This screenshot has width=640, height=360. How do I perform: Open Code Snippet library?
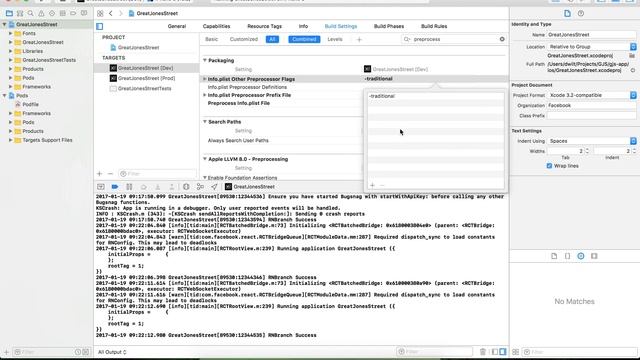tap(567, 256)
